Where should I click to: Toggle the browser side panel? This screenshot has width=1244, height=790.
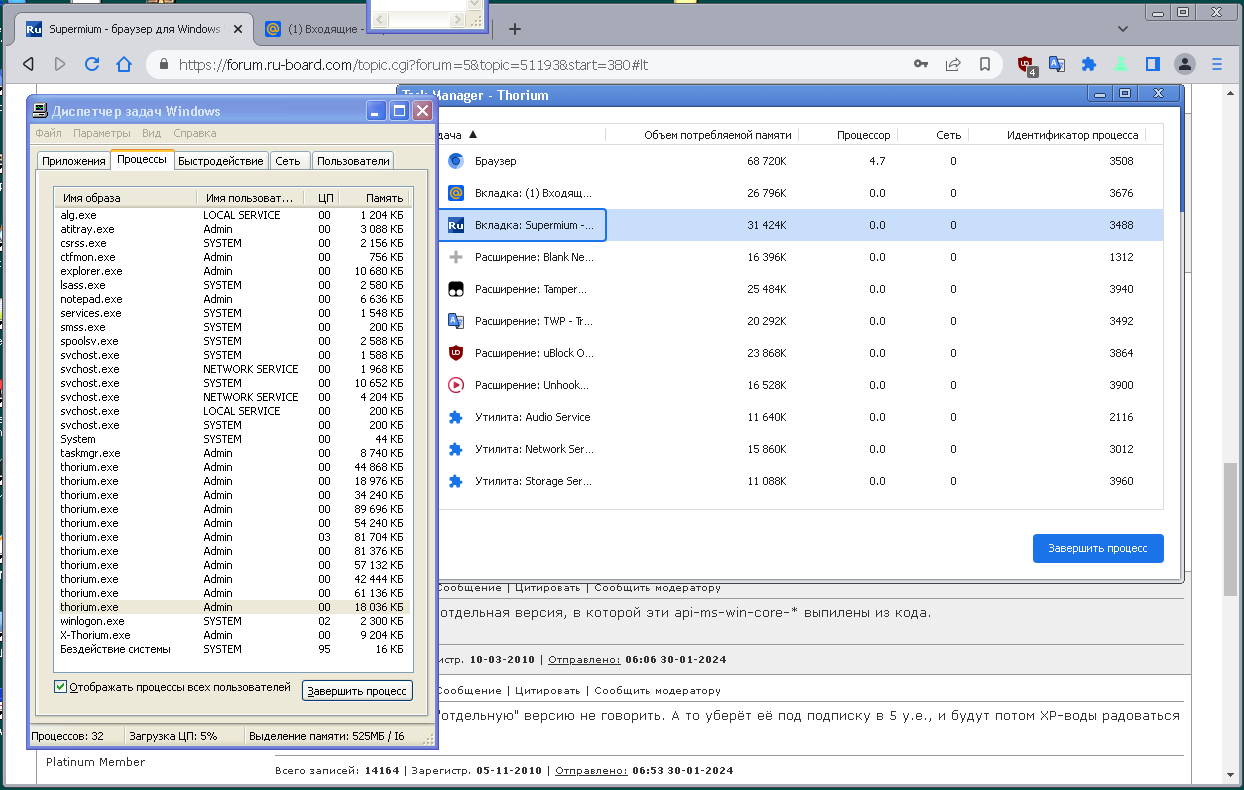[x=1152, y=64]
